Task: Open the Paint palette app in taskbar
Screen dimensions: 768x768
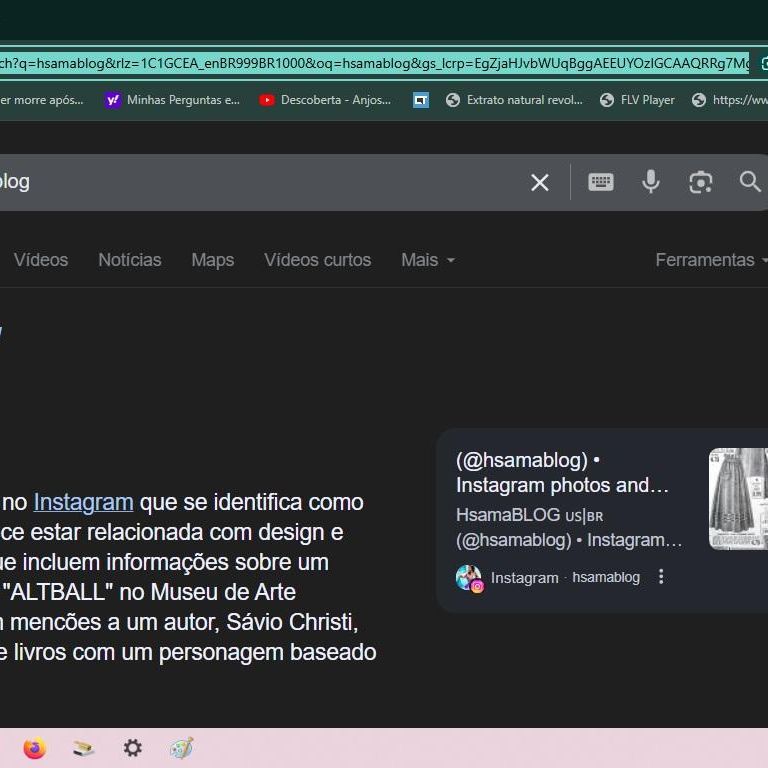Action: (182, 748)
